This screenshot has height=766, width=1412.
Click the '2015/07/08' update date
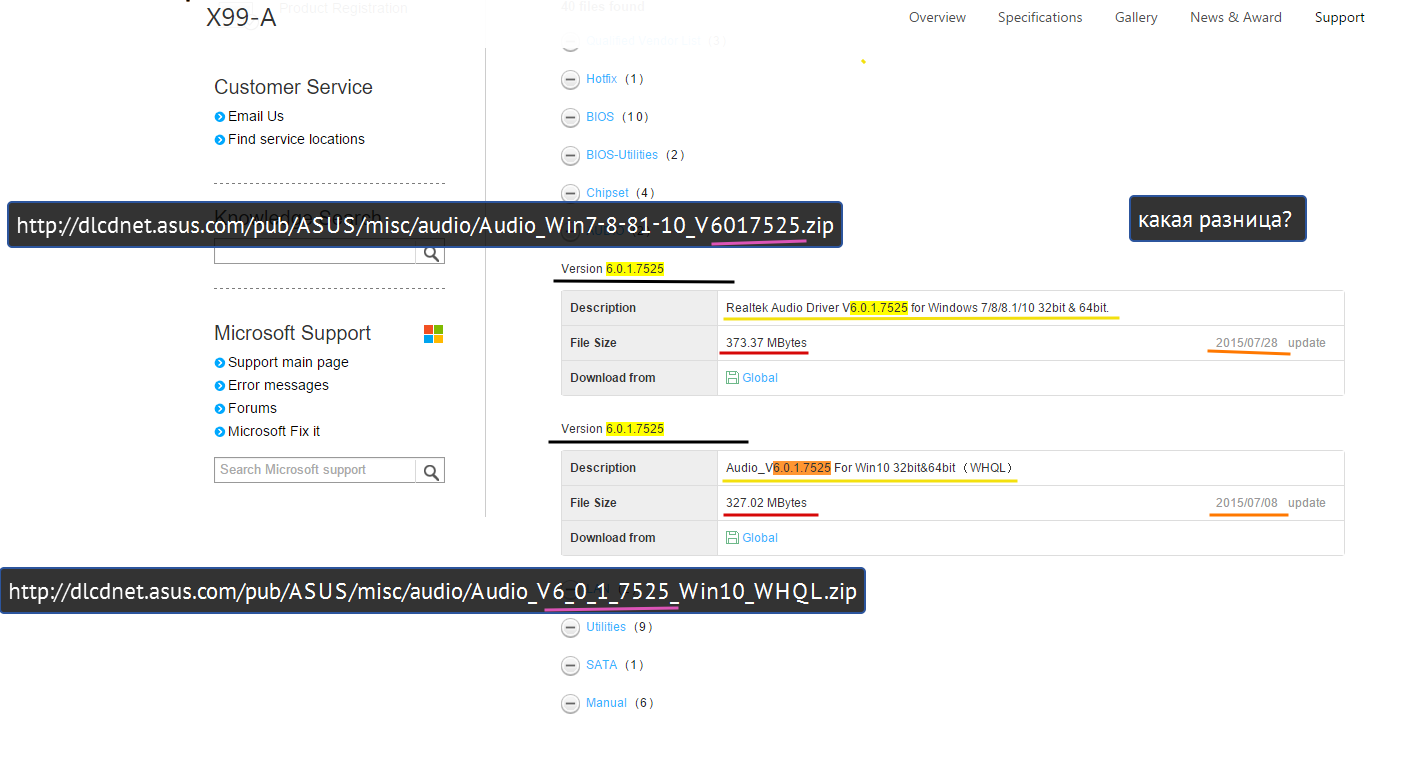(1247, 503)
